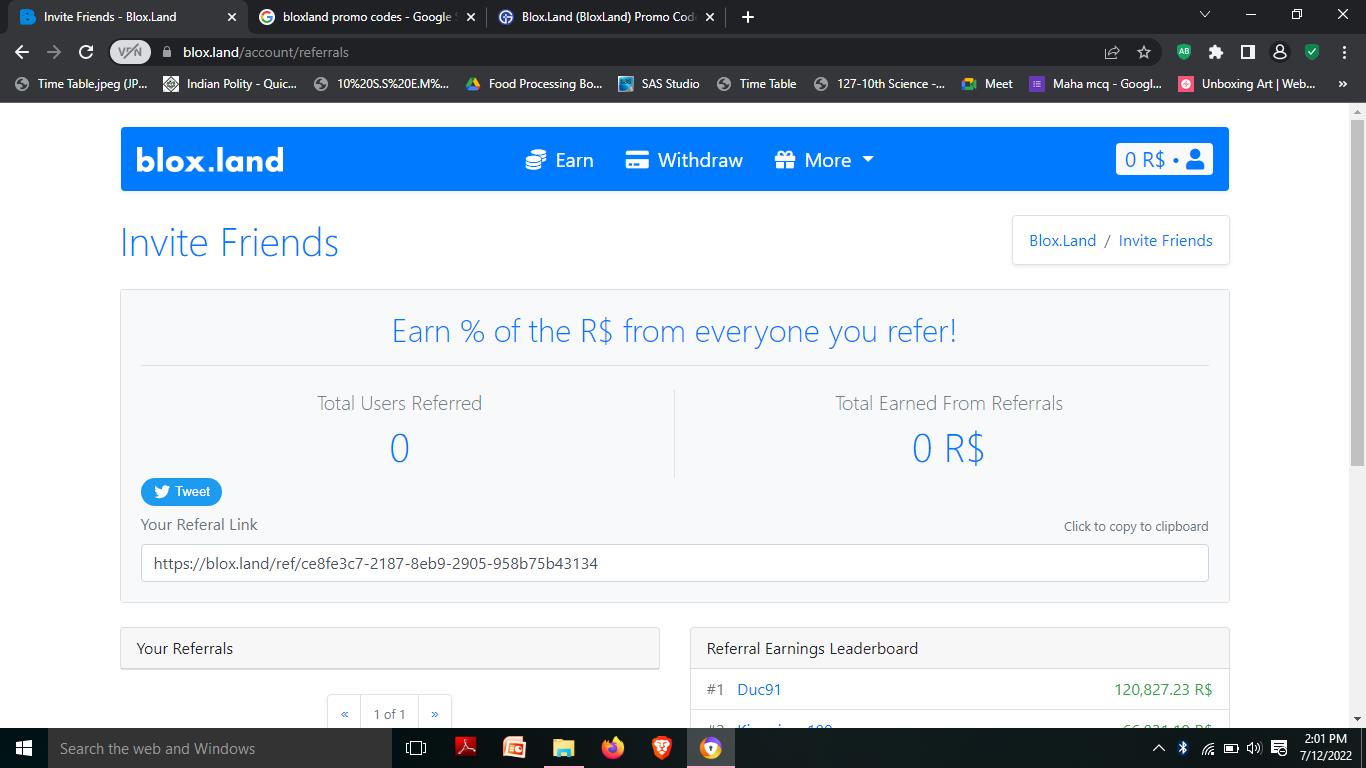The height and width of the screenshot is (768, 1366).
Task: Go to previous referrals page
Action: pos(344,713)
